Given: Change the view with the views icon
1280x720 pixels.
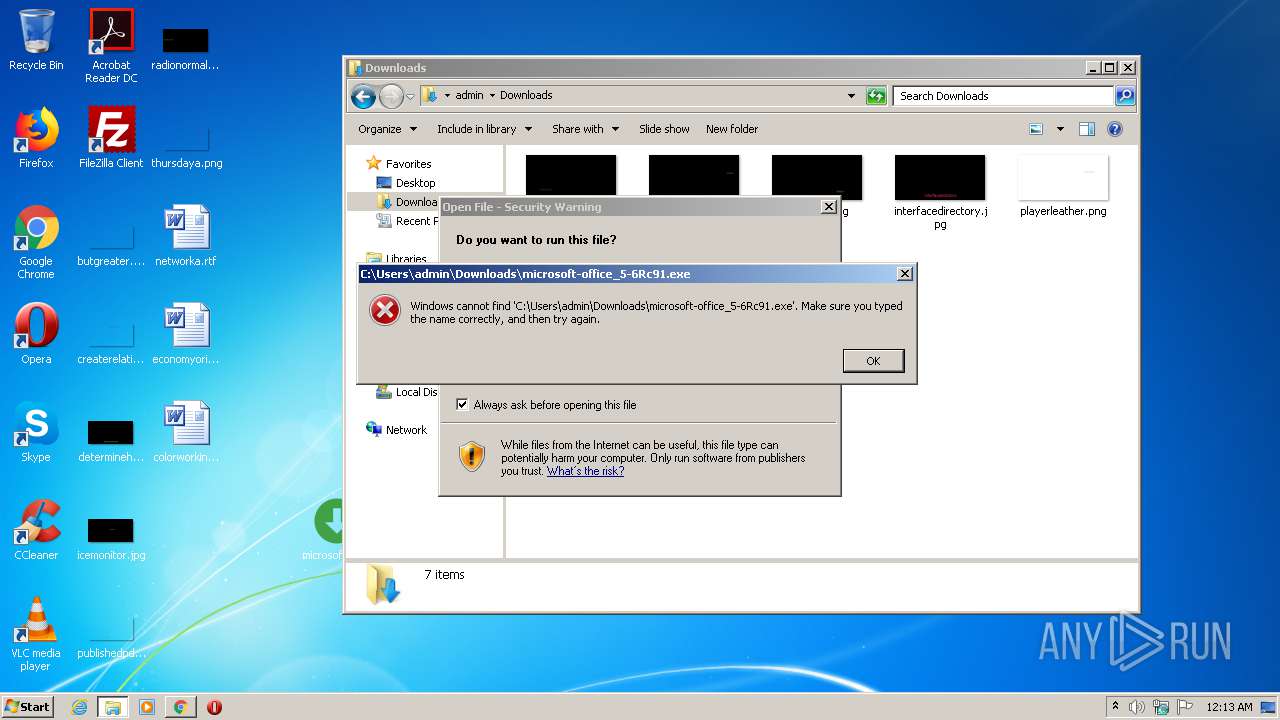Looking at the screenshot, I should pos(1036,129).
